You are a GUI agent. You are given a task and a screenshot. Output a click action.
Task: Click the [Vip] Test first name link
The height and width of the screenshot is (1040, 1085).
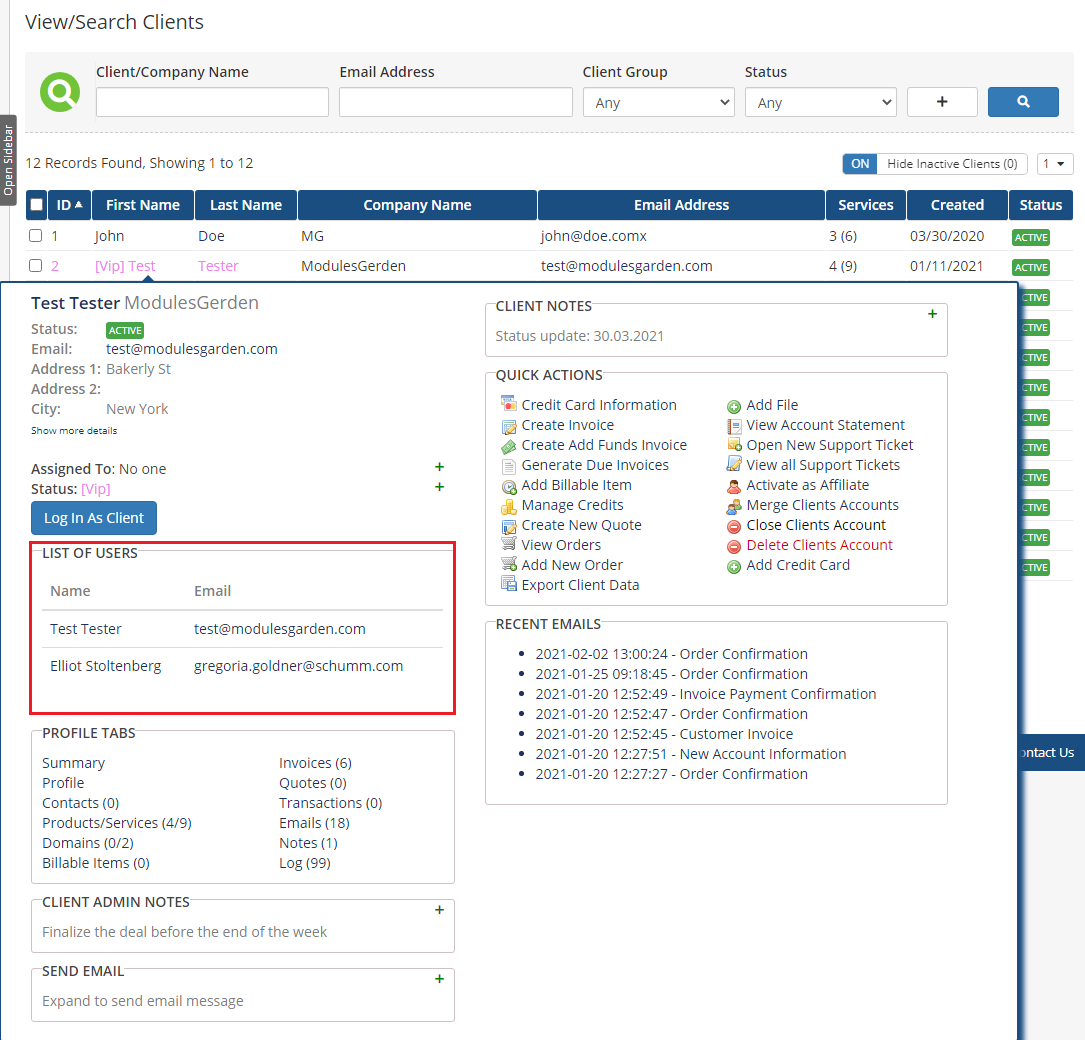coord(125,266)
